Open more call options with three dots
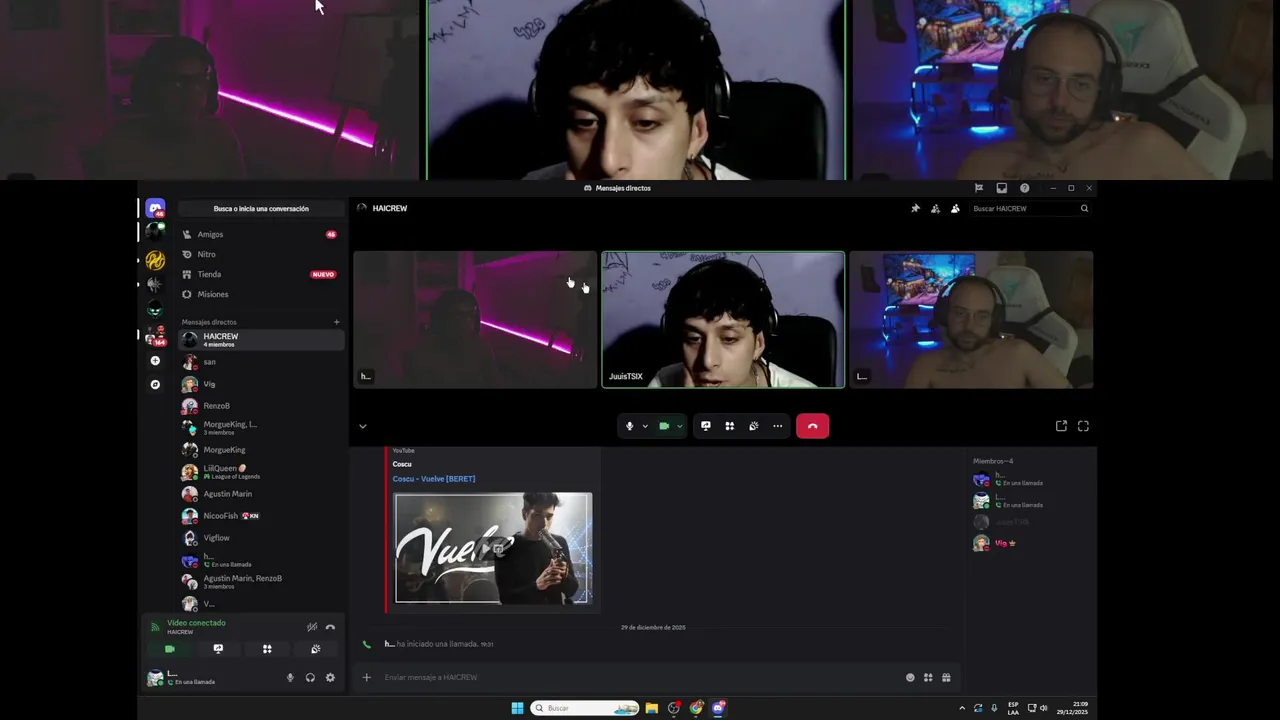1280x720 pixels. coord(778,426)
